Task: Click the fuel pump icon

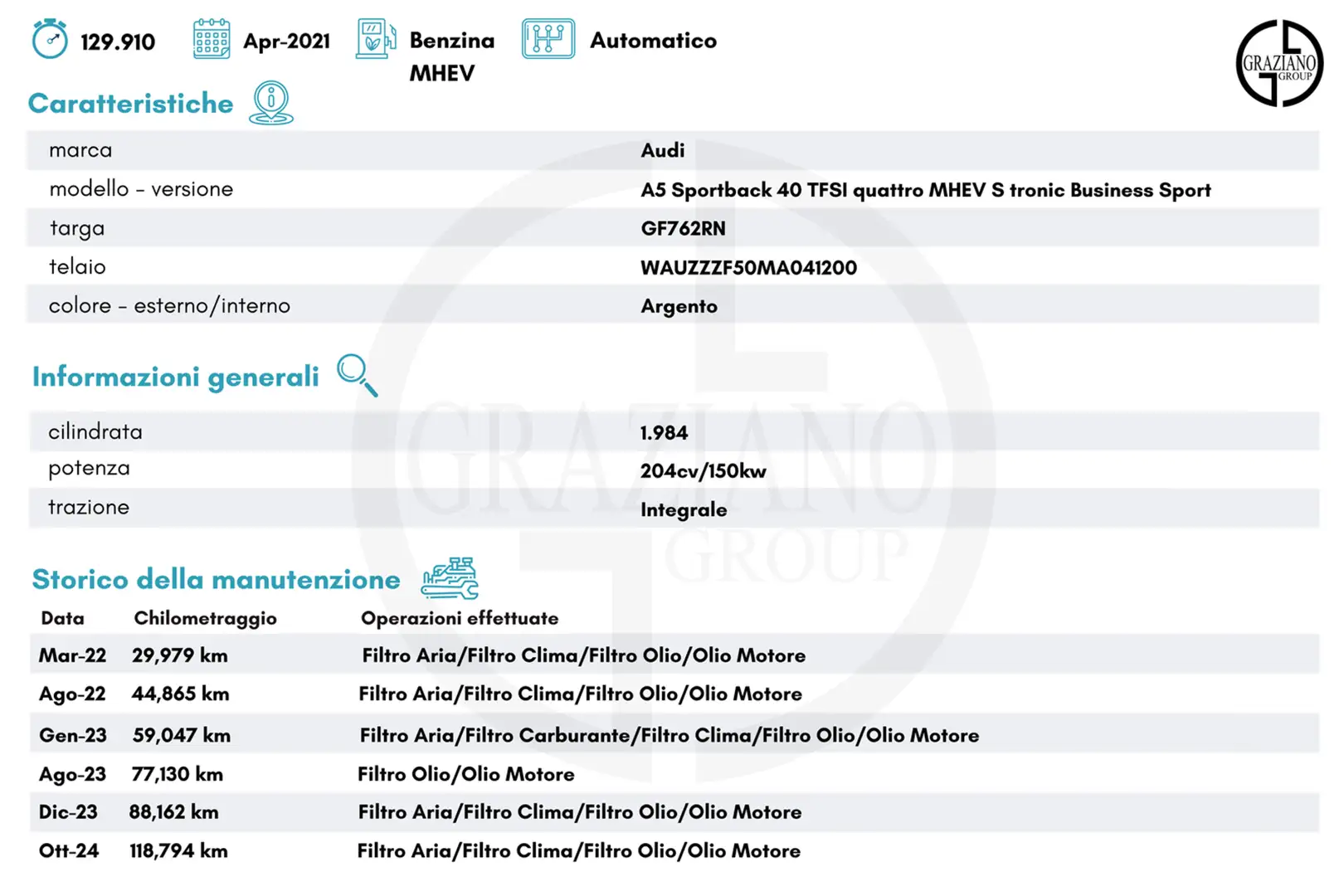Action: point(376,39)
